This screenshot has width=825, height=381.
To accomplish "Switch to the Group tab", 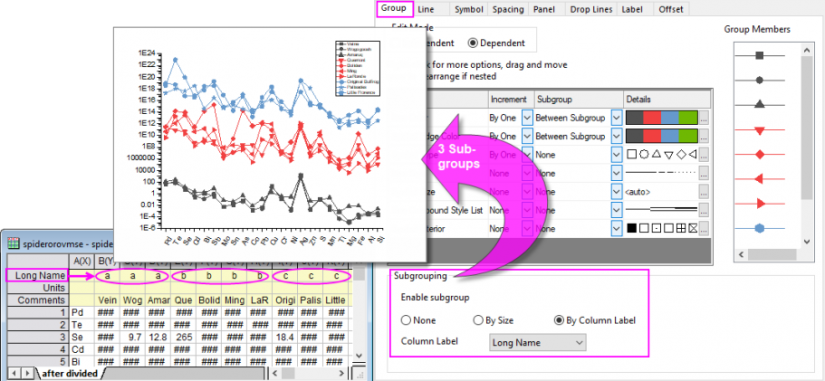I will pos(395,8).
